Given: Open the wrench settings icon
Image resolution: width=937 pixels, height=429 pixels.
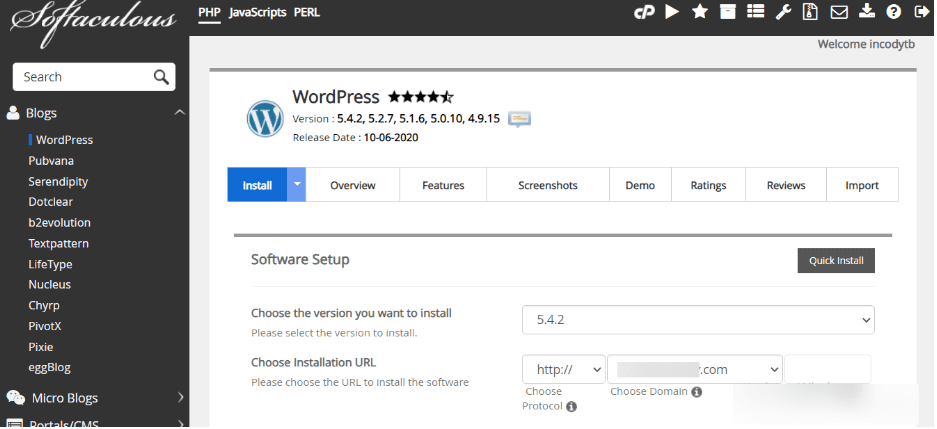Looking at the screenshot, I should click(x=783, y=12).
